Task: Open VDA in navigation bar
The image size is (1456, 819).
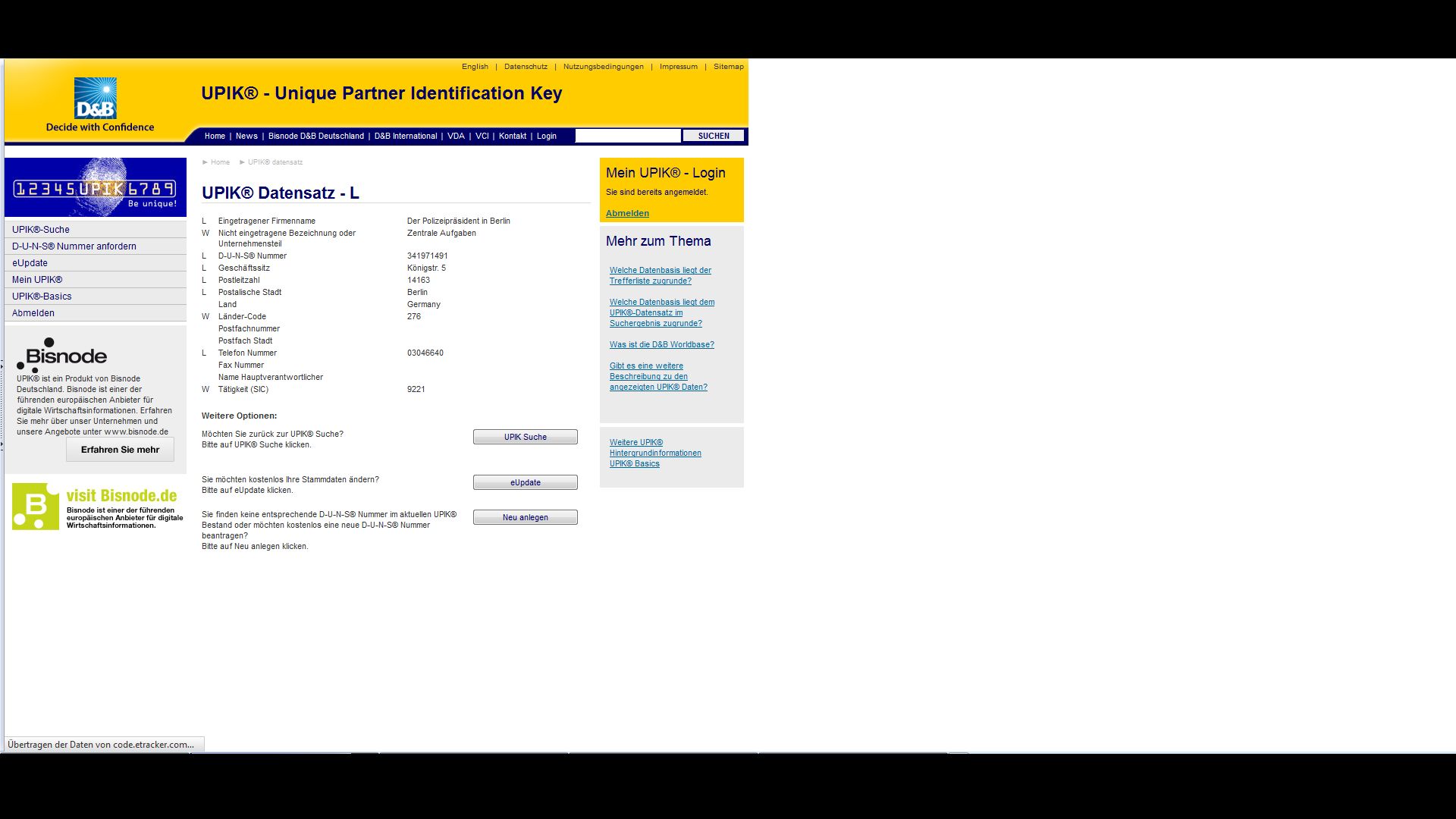Action: click(456, 136)
